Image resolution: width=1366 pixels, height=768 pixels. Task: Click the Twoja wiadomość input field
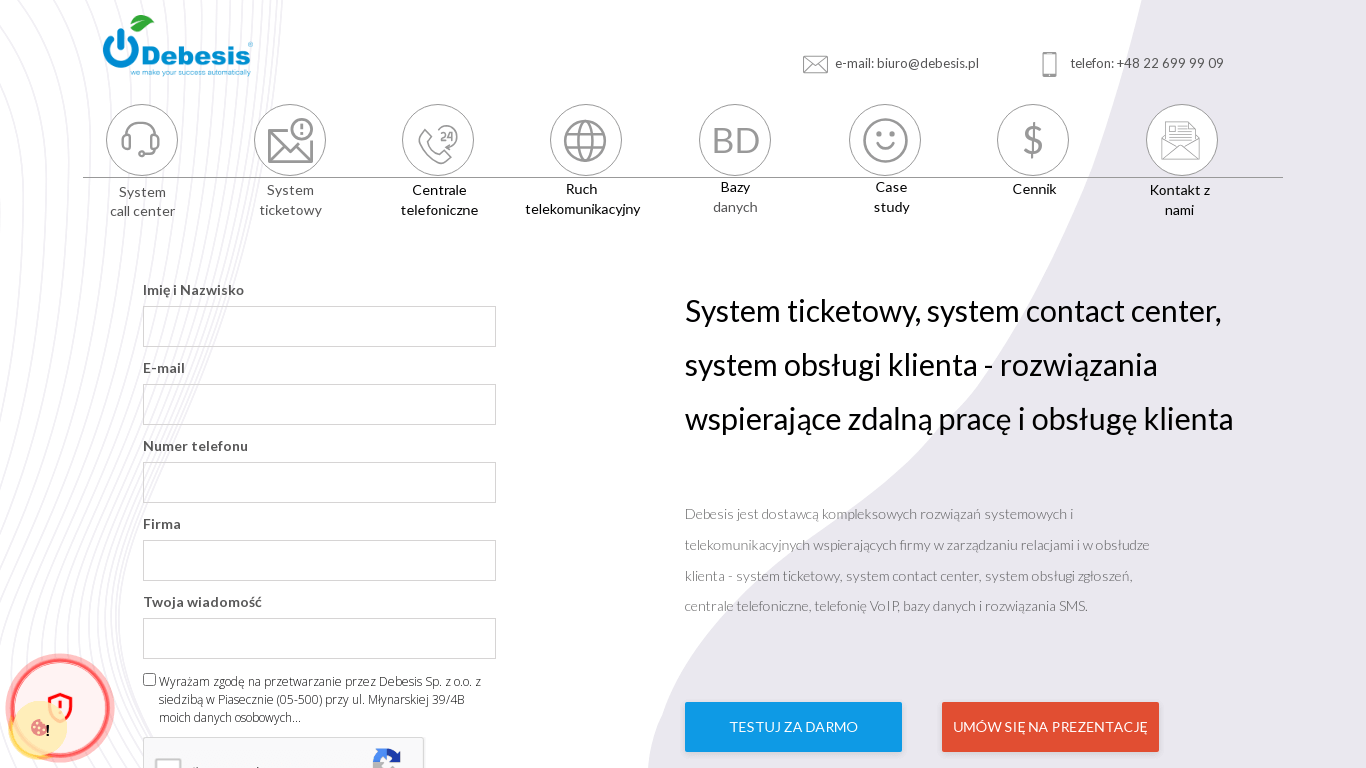[319, 638]
